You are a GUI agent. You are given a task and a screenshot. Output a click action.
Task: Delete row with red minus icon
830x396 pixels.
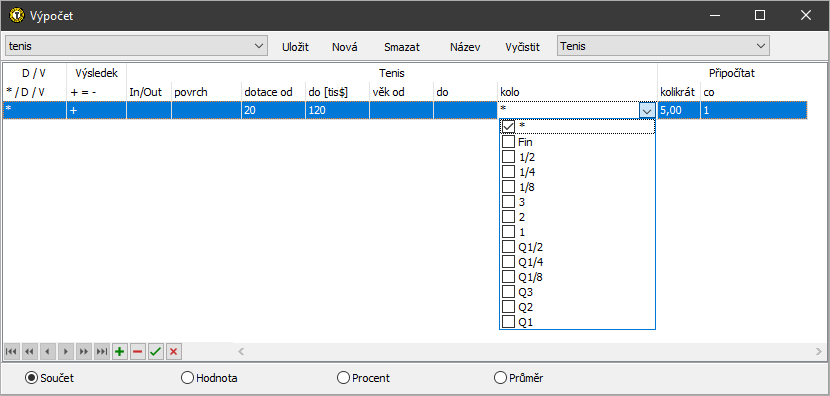138,352
